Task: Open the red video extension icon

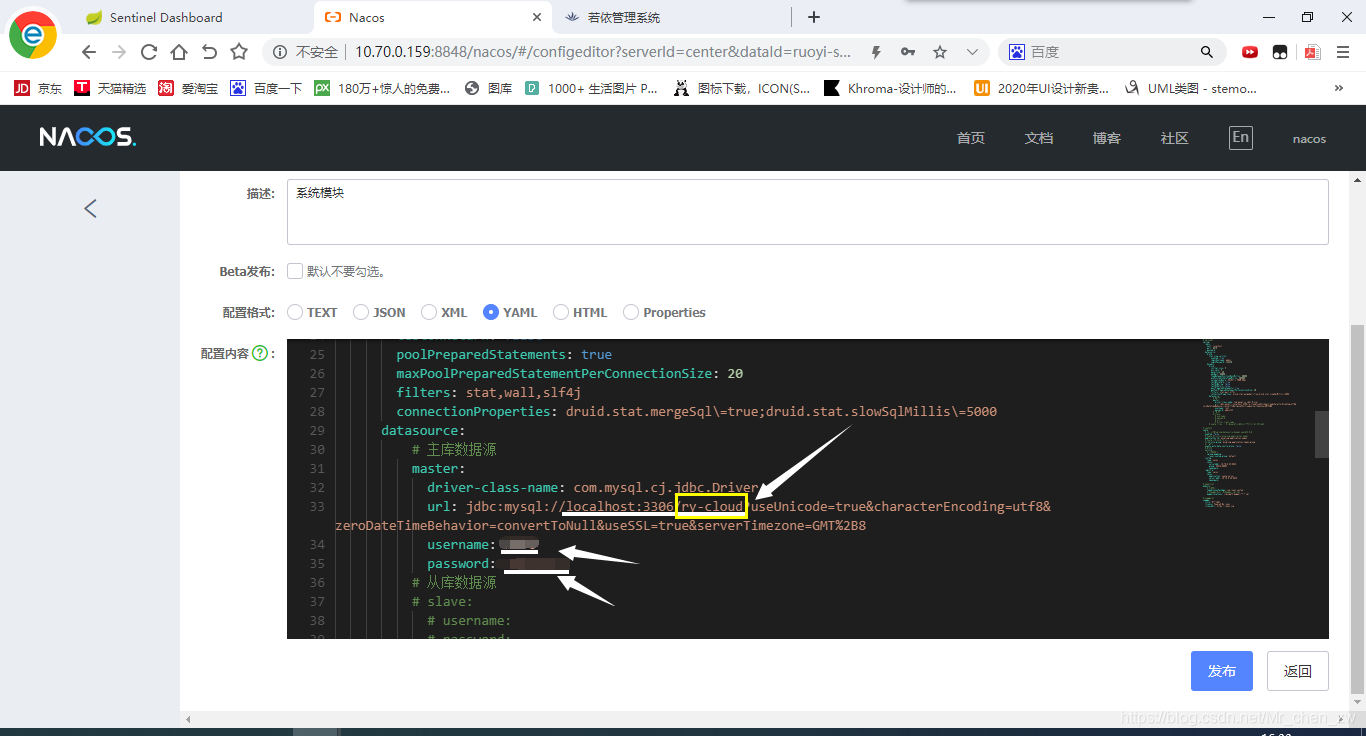Action: (1250, 52)
